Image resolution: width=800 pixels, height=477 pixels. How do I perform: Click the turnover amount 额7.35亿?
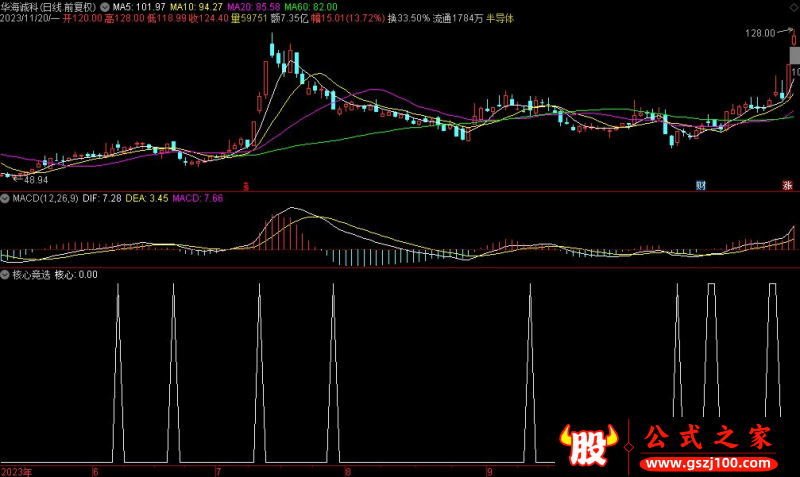[x=290, y=19]
